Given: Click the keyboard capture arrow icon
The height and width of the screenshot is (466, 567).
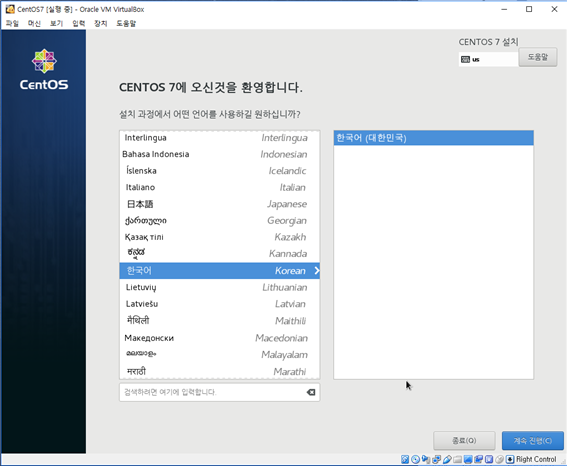Looking at the screenshot, I should point(510,459).
